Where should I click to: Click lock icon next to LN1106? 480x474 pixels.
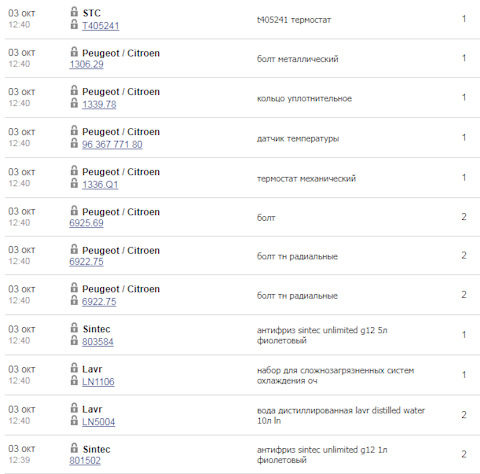tap(74, 380)
